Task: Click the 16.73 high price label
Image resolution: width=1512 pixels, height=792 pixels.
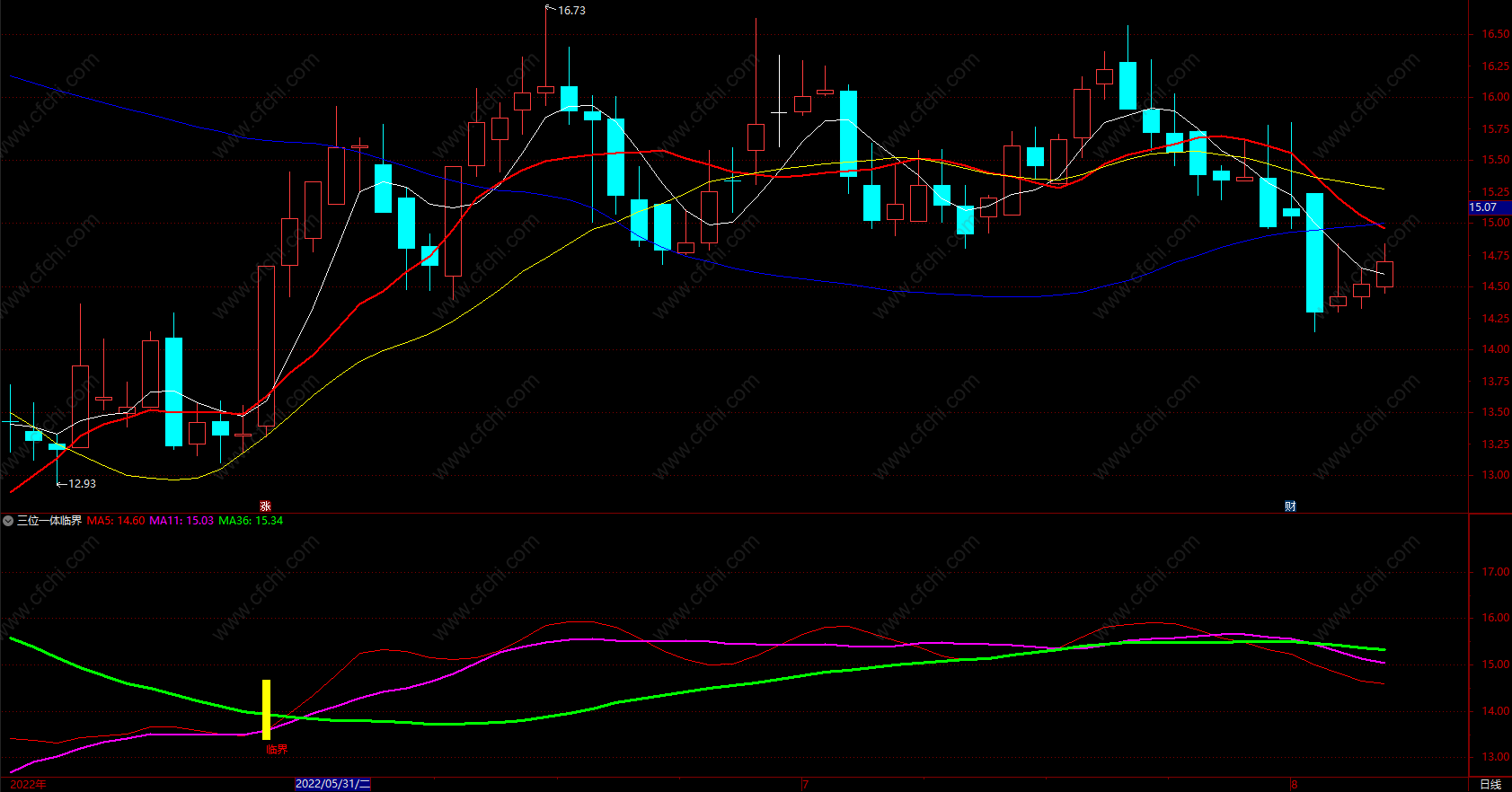Action: coord(571,11)
